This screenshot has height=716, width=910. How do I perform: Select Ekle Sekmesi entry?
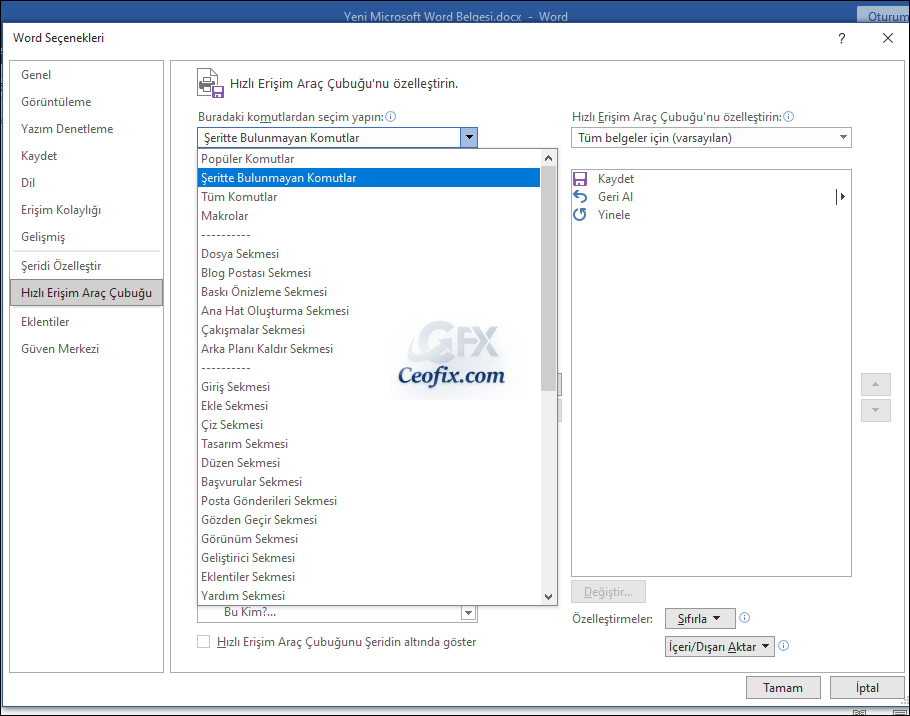[x=369, y=406]
